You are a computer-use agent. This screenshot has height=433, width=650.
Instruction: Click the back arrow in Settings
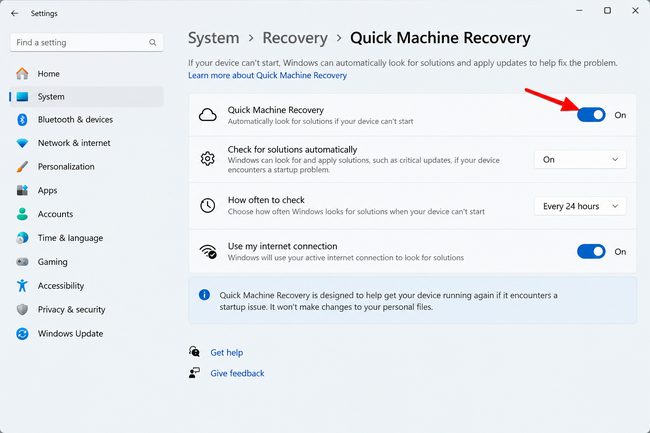pyautogui.click(x=15, y=13)
